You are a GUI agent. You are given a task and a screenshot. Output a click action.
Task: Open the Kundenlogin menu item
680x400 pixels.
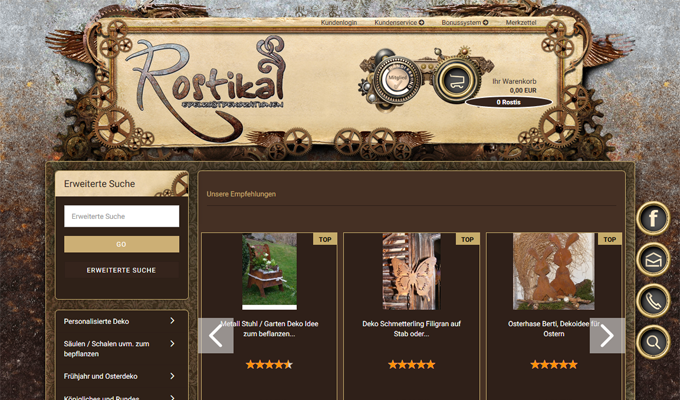pyautogui.click(x=340, y=22)
